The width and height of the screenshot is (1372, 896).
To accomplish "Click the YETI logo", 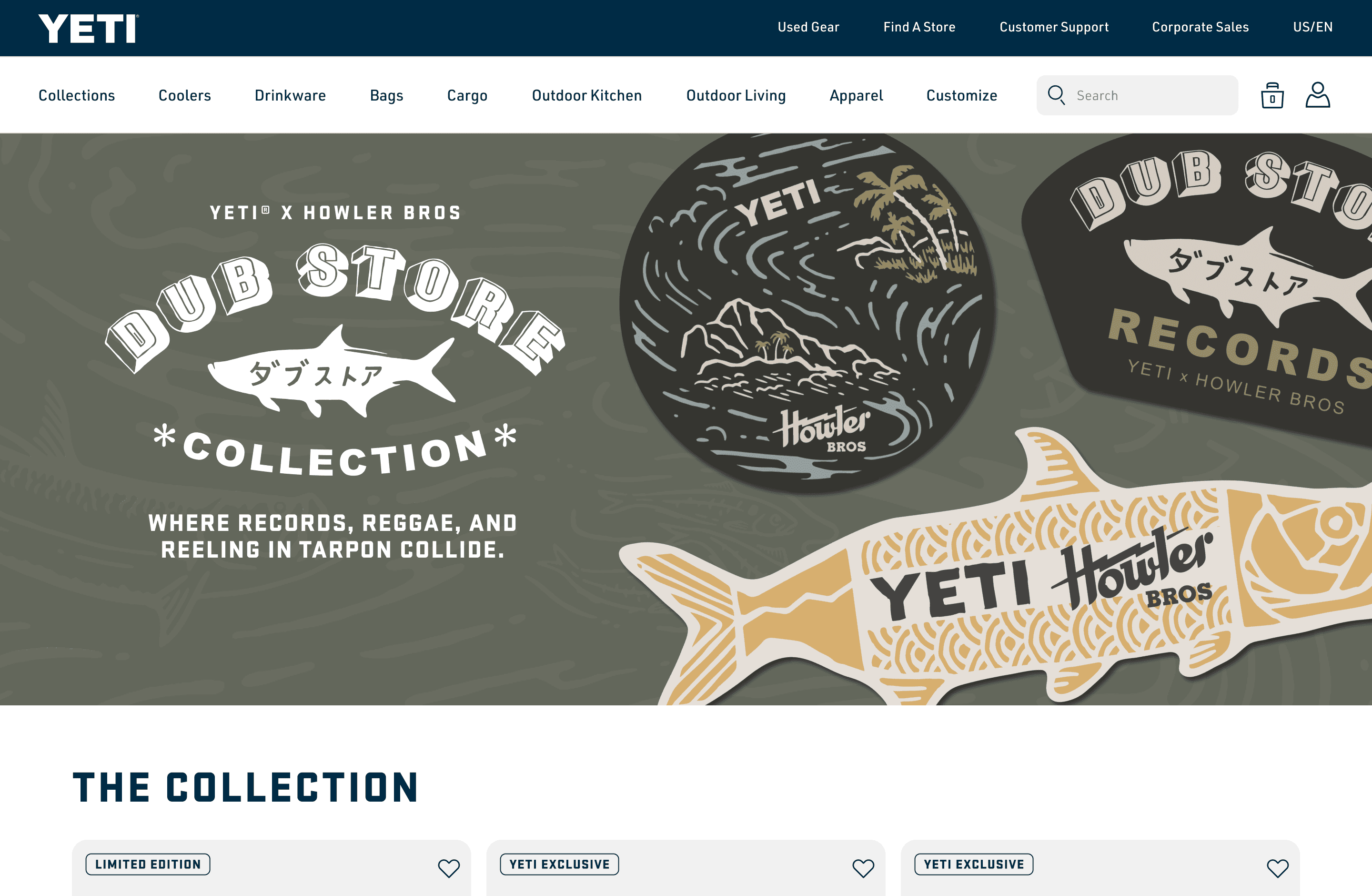I will click(x=89, y=28).
